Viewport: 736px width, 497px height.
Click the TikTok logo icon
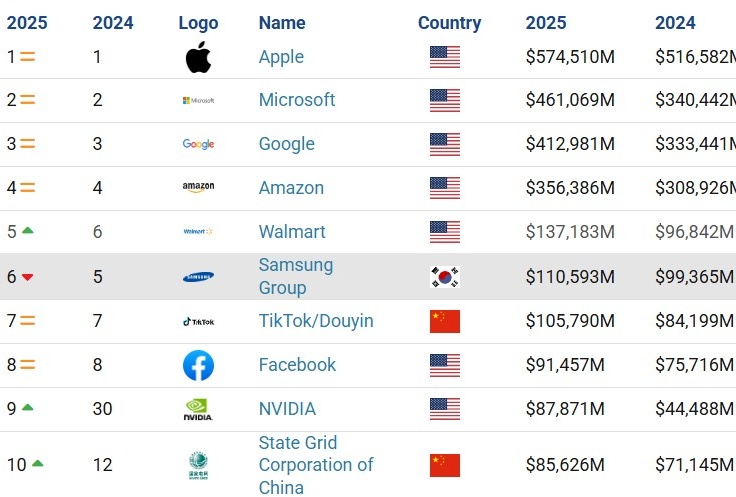coord(198,321)
